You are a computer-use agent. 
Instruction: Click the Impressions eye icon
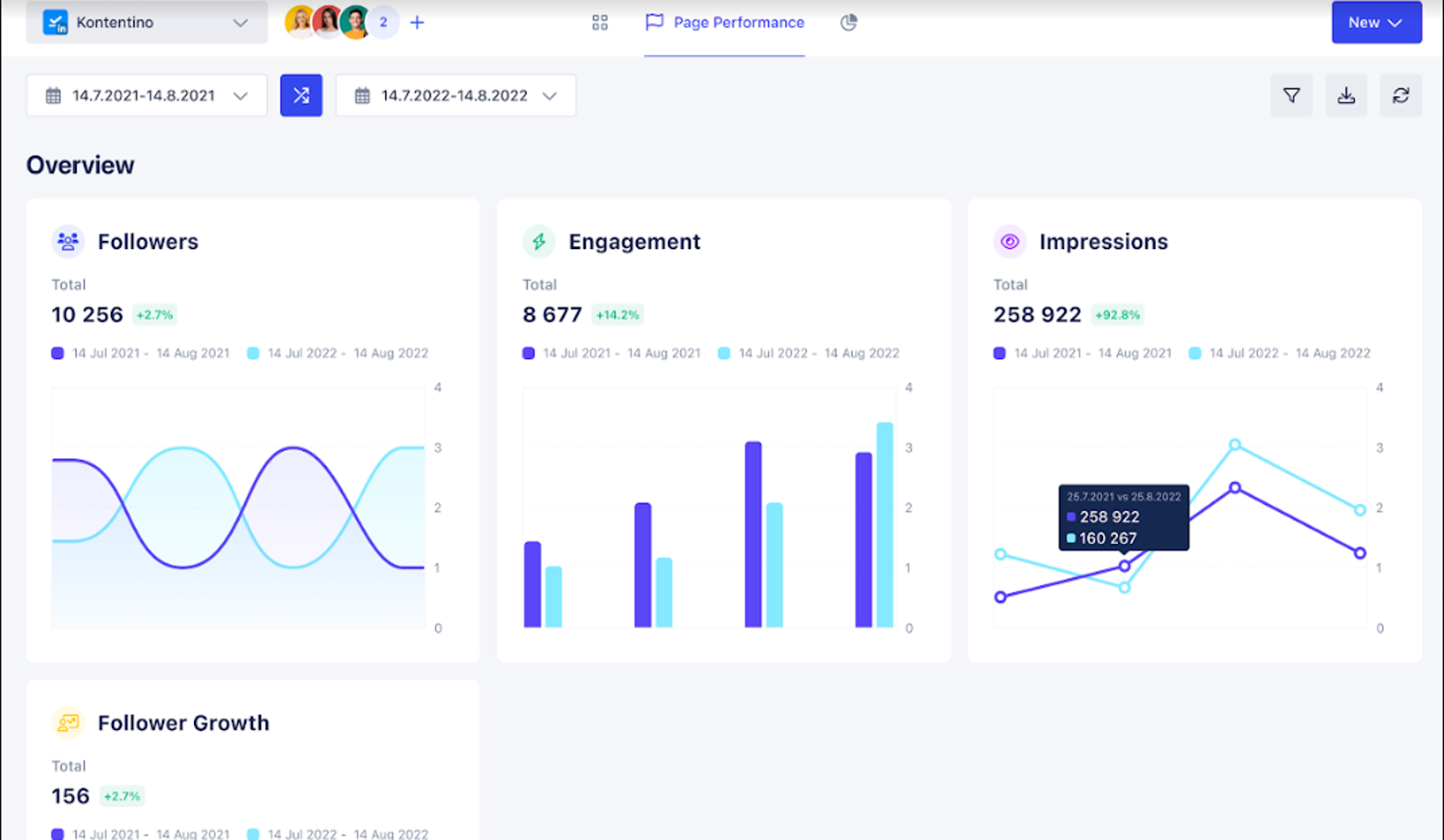pos(1009,241)
